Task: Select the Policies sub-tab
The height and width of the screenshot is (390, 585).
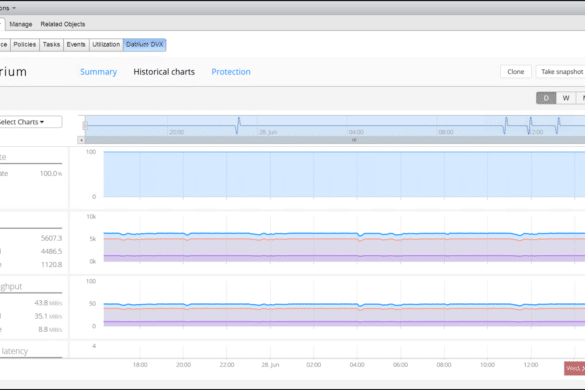Action: 25,44
